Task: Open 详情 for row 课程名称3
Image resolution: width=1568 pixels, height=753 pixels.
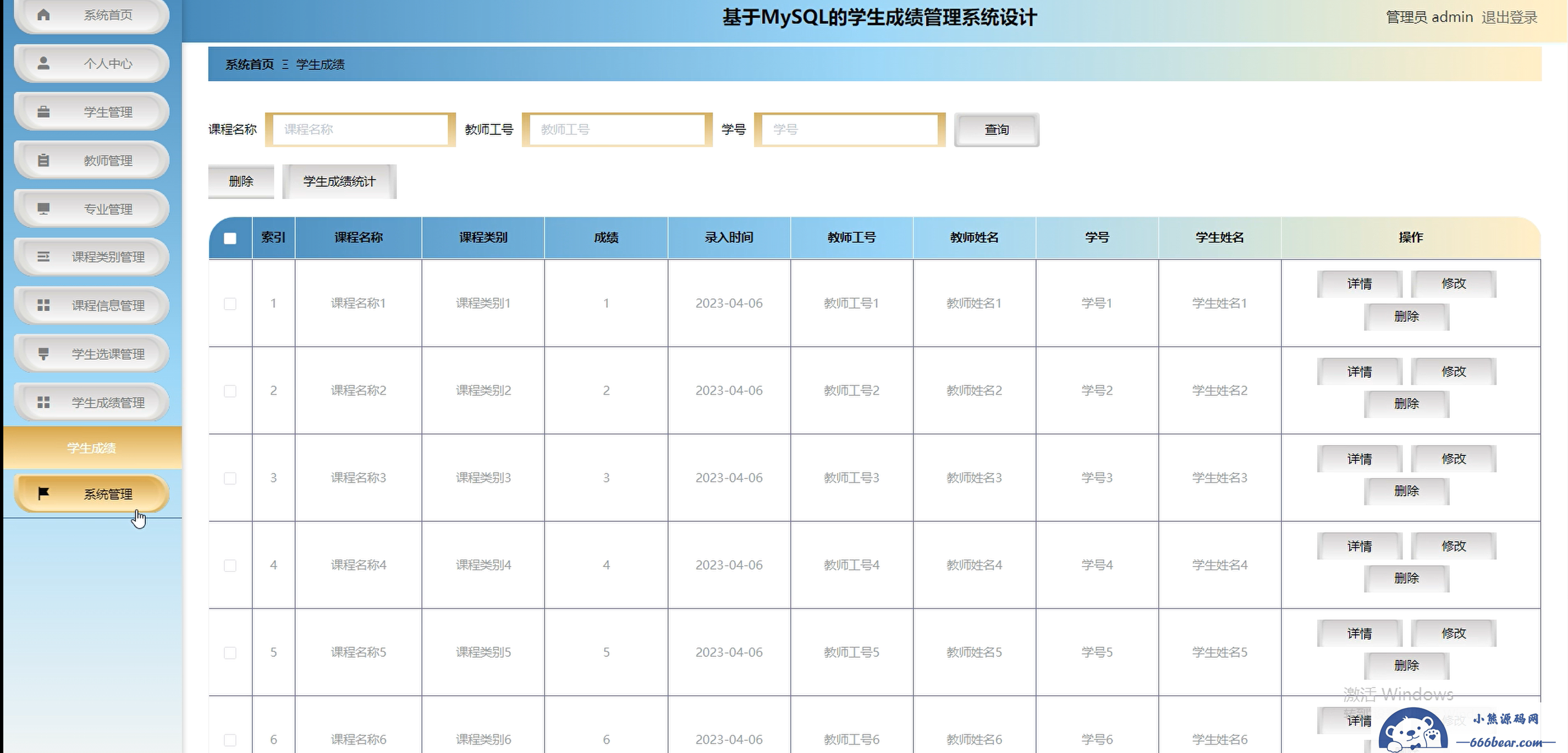Action: point(1359,458)
